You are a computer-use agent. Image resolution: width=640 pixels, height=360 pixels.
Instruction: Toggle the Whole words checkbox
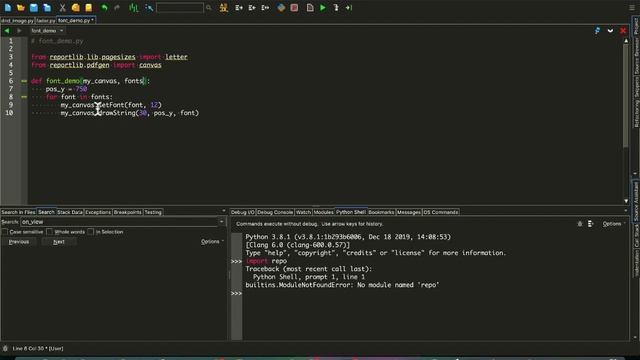click(x=49, y=232)
